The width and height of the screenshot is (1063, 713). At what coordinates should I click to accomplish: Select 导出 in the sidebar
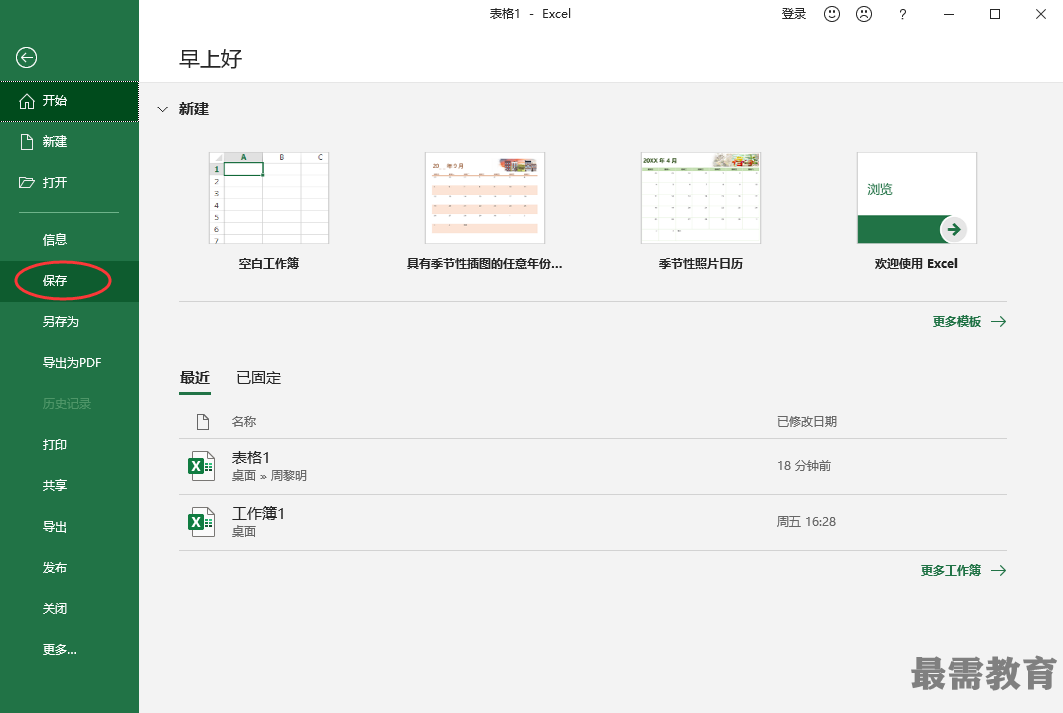(x=69, y=527)
